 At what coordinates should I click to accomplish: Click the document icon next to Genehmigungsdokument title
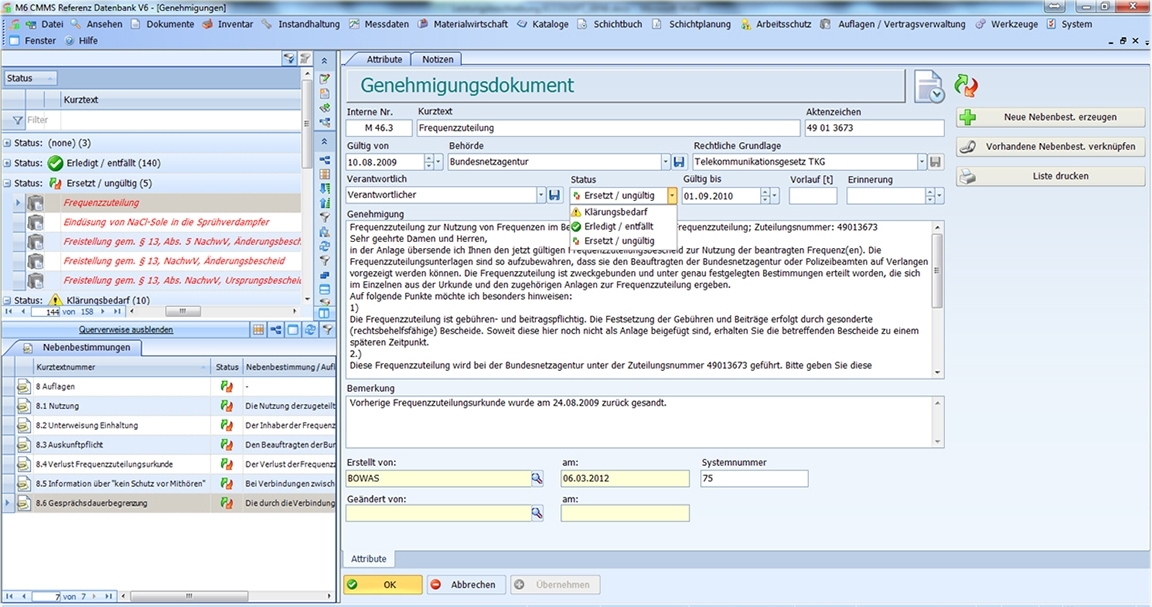(x=929, y=87)
